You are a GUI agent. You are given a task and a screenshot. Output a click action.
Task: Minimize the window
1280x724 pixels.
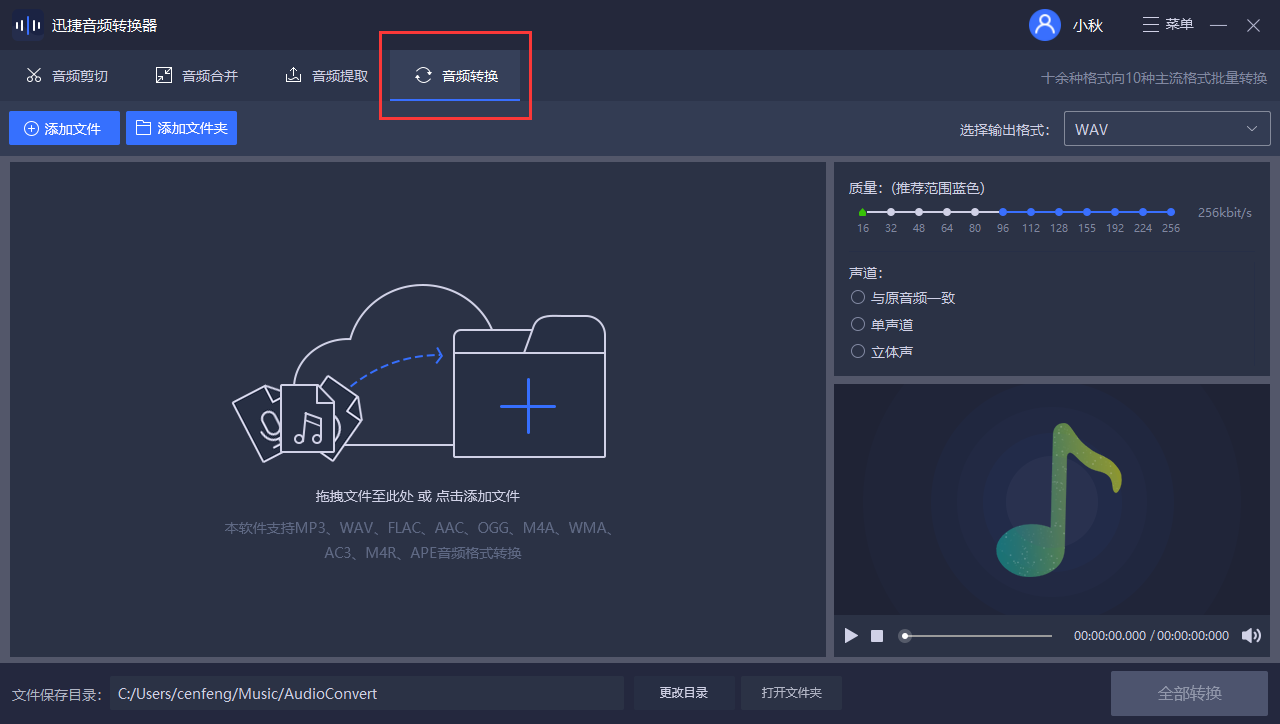point(1218,25)
